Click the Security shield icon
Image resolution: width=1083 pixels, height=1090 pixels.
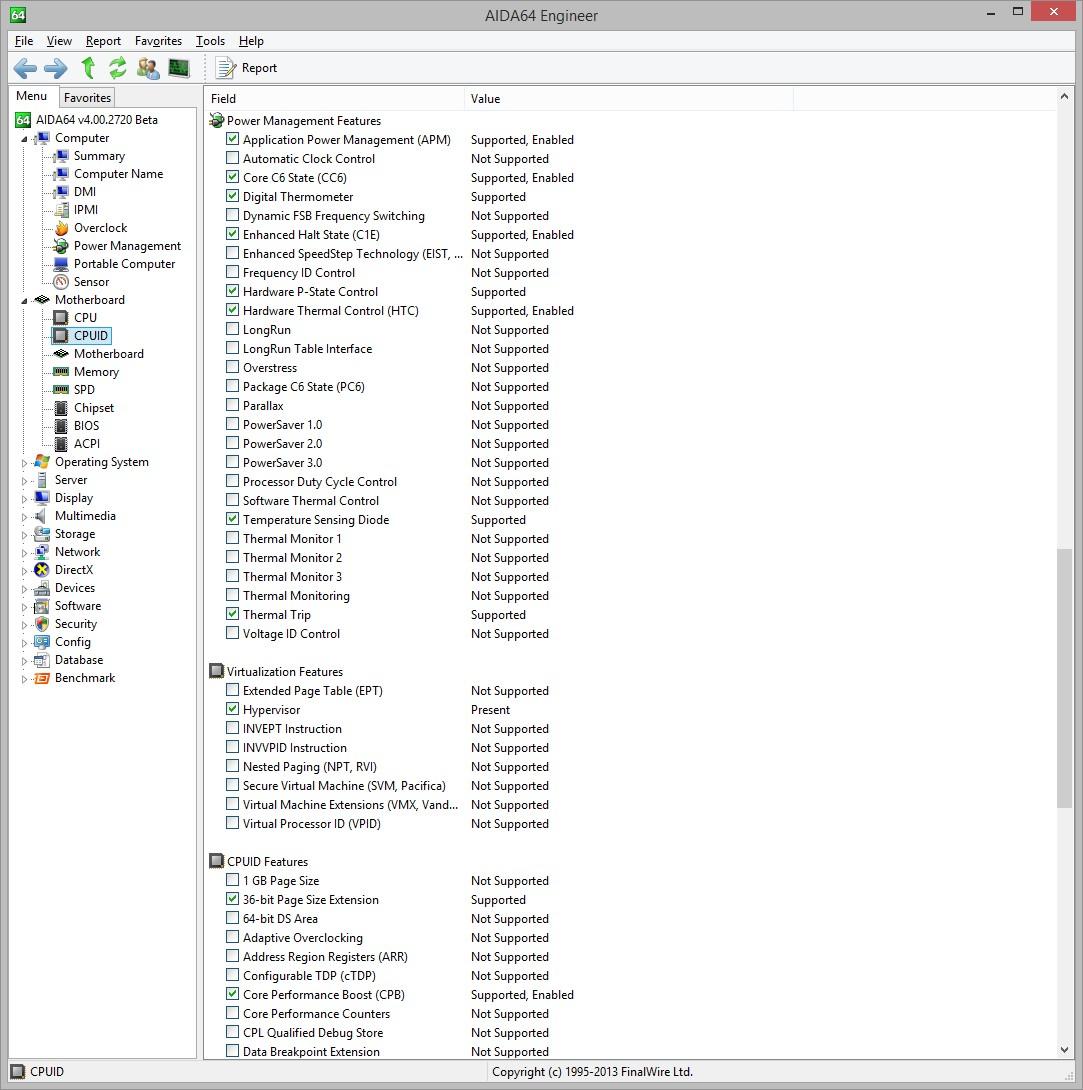pos(42,624)
